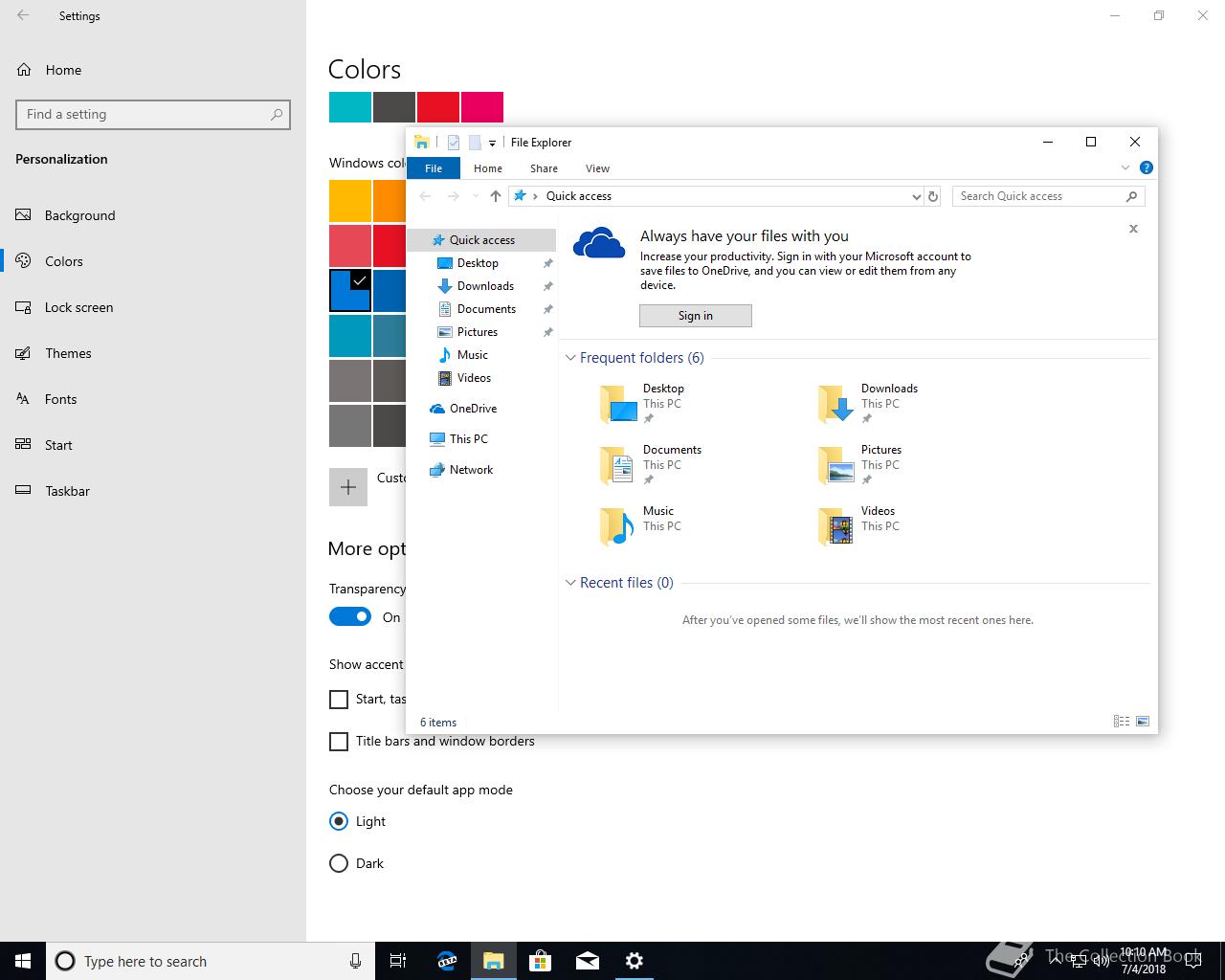Screen dimensions: 1225x980
Task: Enable Title bars and window borders checkbox
Action: click(x=339, y=742)
